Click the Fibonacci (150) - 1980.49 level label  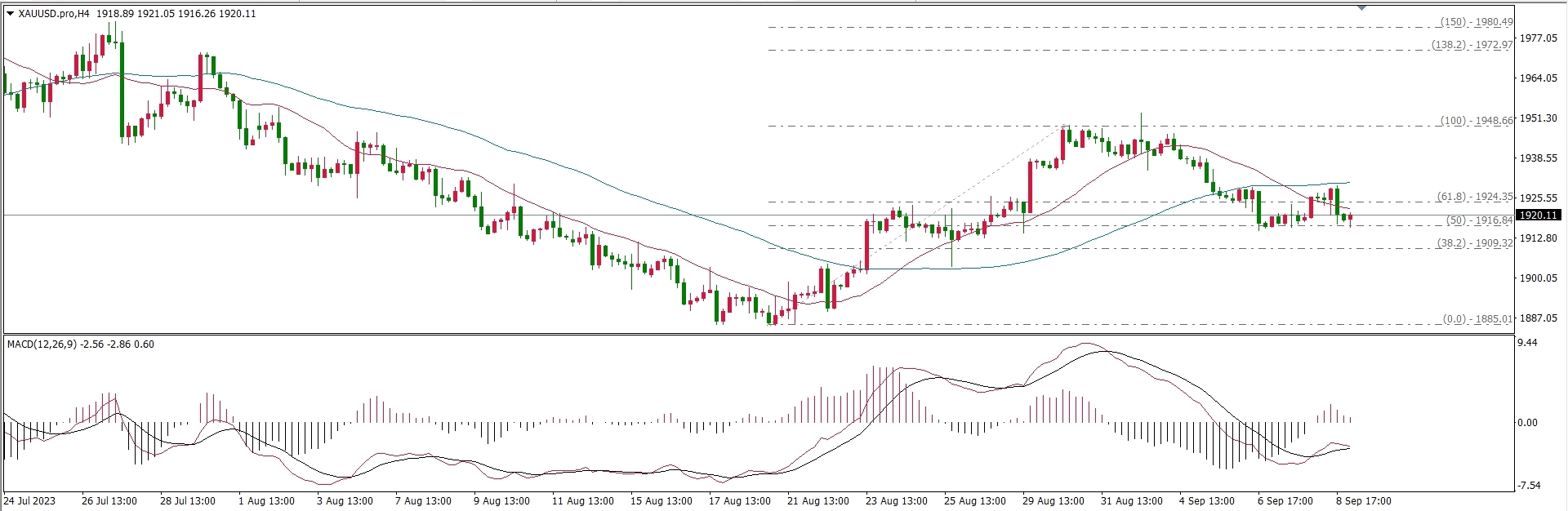point(1476,23)
